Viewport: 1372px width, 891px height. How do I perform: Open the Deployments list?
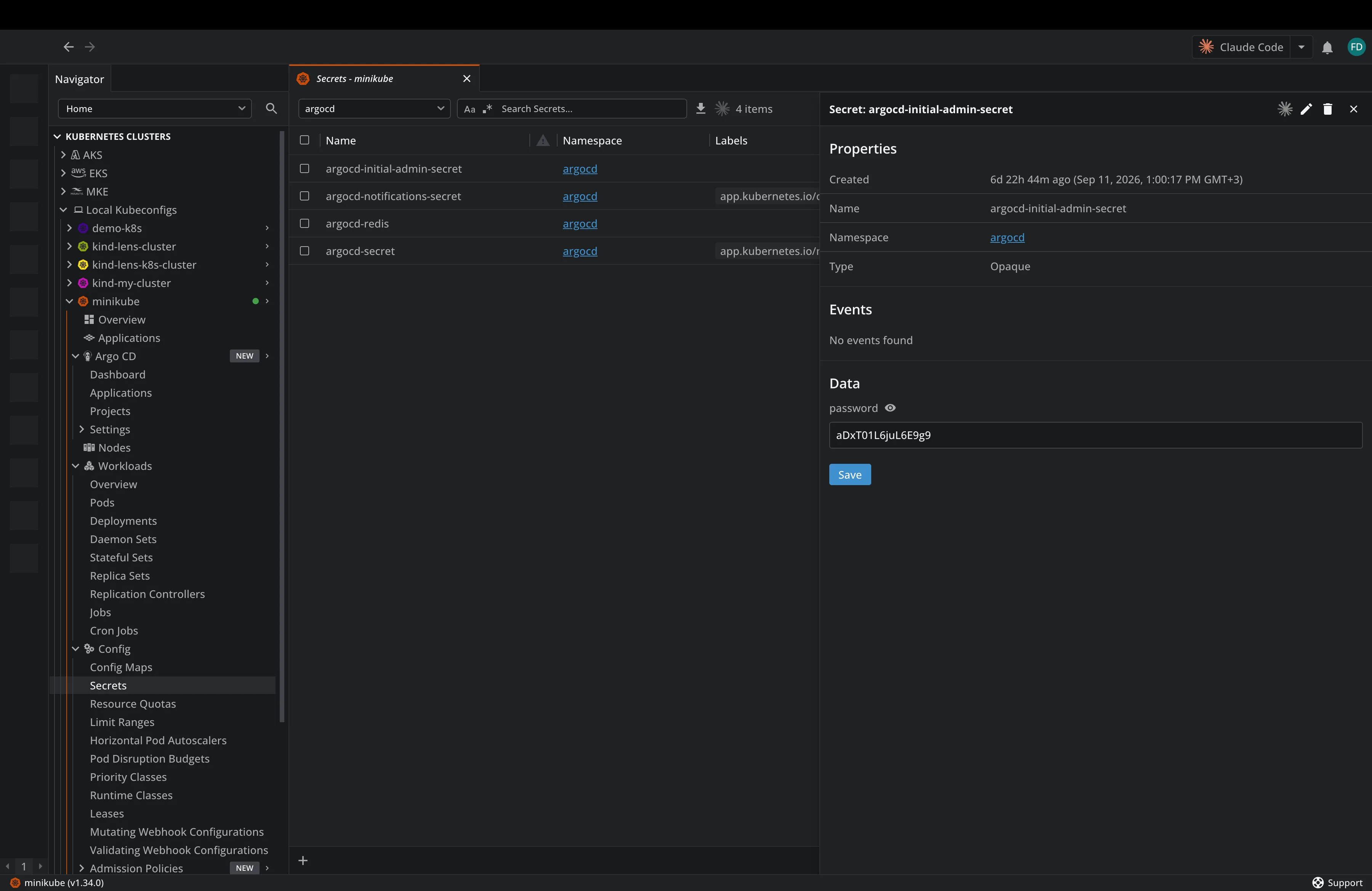(x=123, y=521)
